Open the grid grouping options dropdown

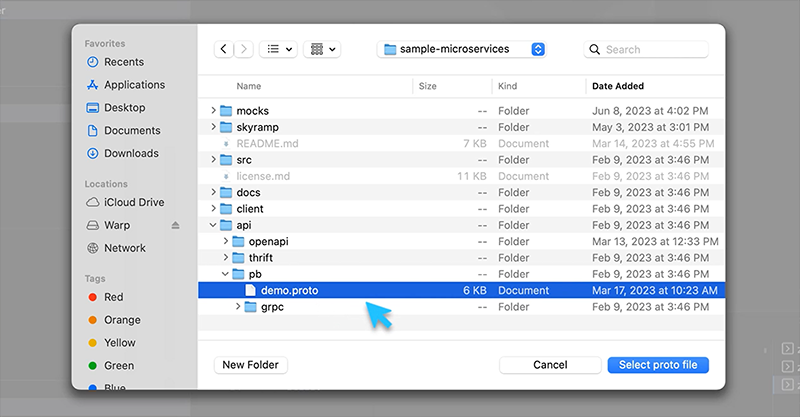[x=322, y=49]
